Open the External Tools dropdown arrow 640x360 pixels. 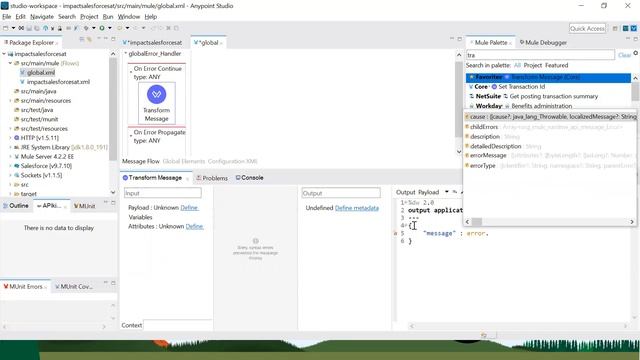coord(127,28)
